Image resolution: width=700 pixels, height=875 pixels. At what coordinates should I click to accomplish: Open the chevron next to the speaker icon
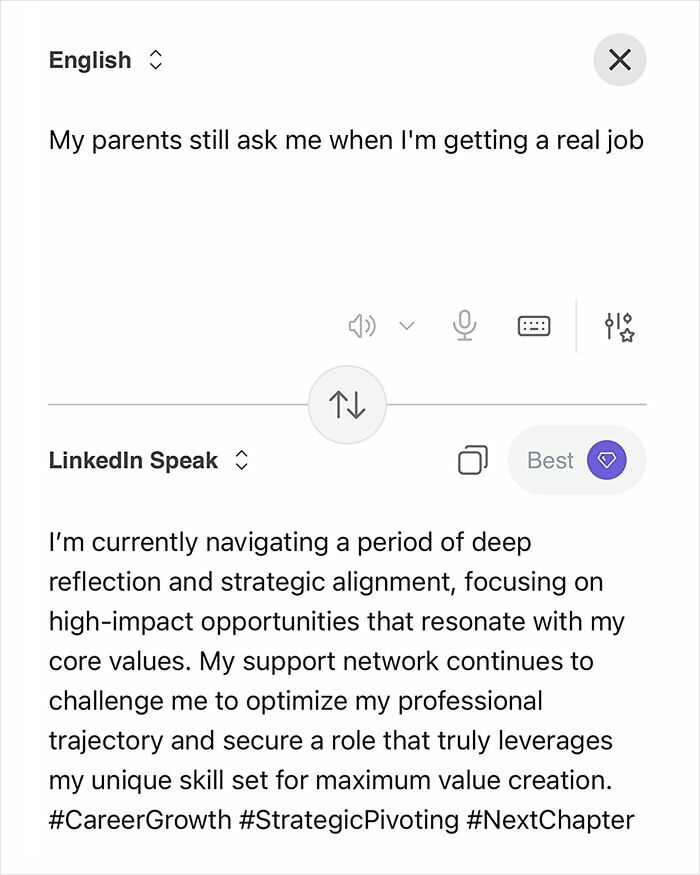pyautogui.click(x=404, y=325)
